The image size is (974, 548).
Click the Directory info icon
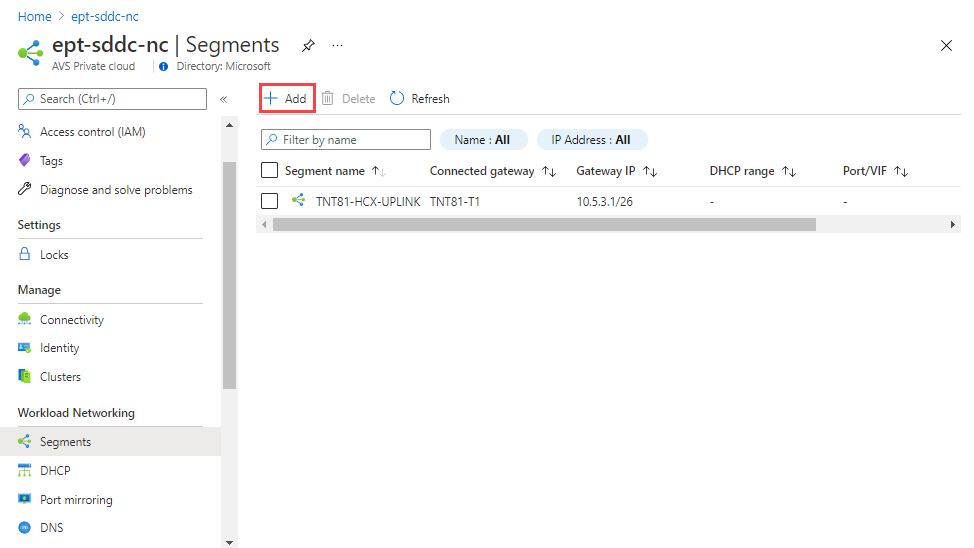[x=163, y=66]
